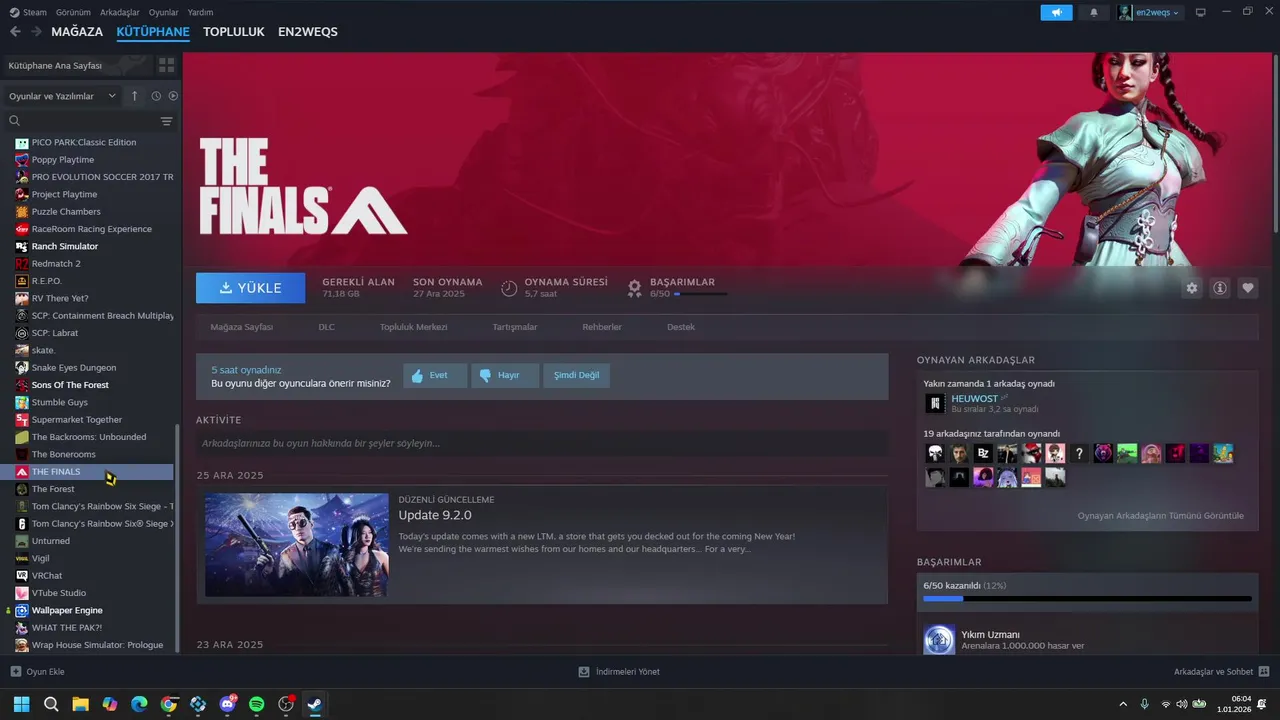The height and width of the screenshot is (720, 1280).
Task: Dismiss review prompt with Şimdi Değil
Action: (577, 375)
